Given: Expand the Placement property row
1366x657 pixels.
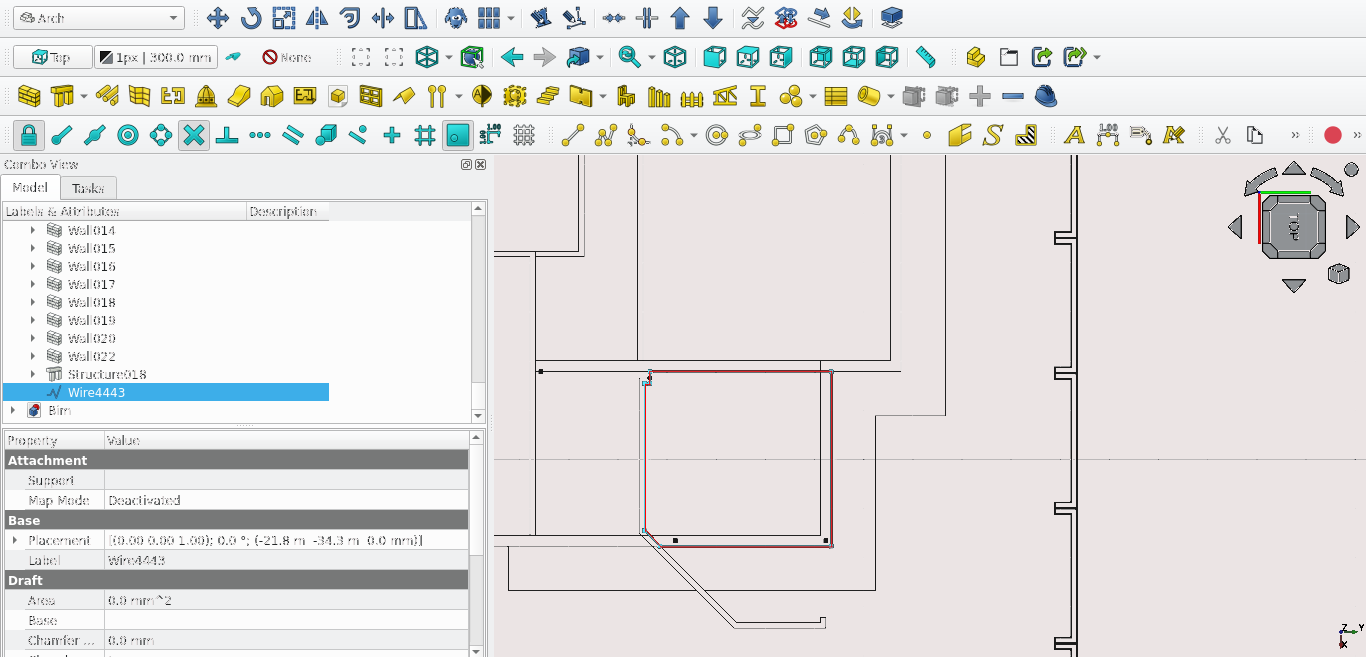Looking at the screenshot, I should (14, 541).
